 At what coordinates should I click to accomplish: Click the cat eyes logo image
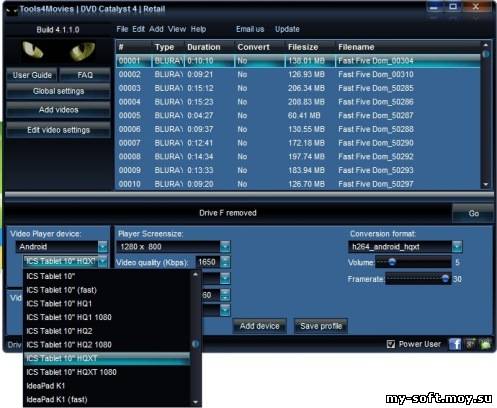point(58,51)
